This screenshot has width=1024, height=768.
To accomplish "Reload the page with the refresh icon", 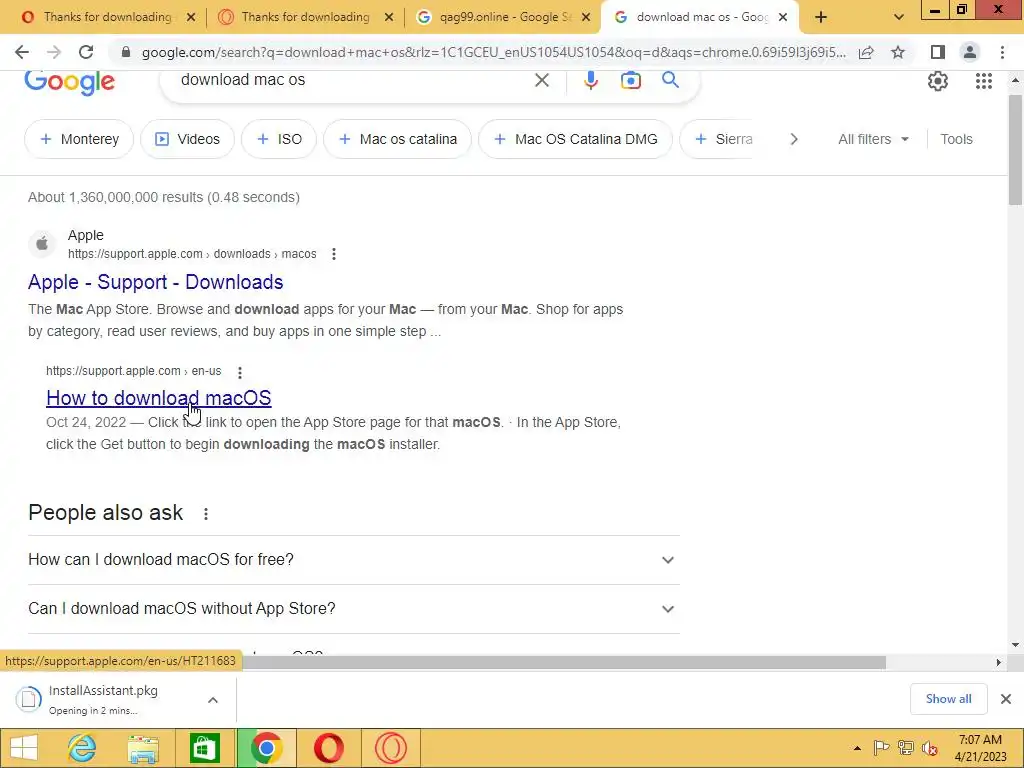I will [86, 52].
